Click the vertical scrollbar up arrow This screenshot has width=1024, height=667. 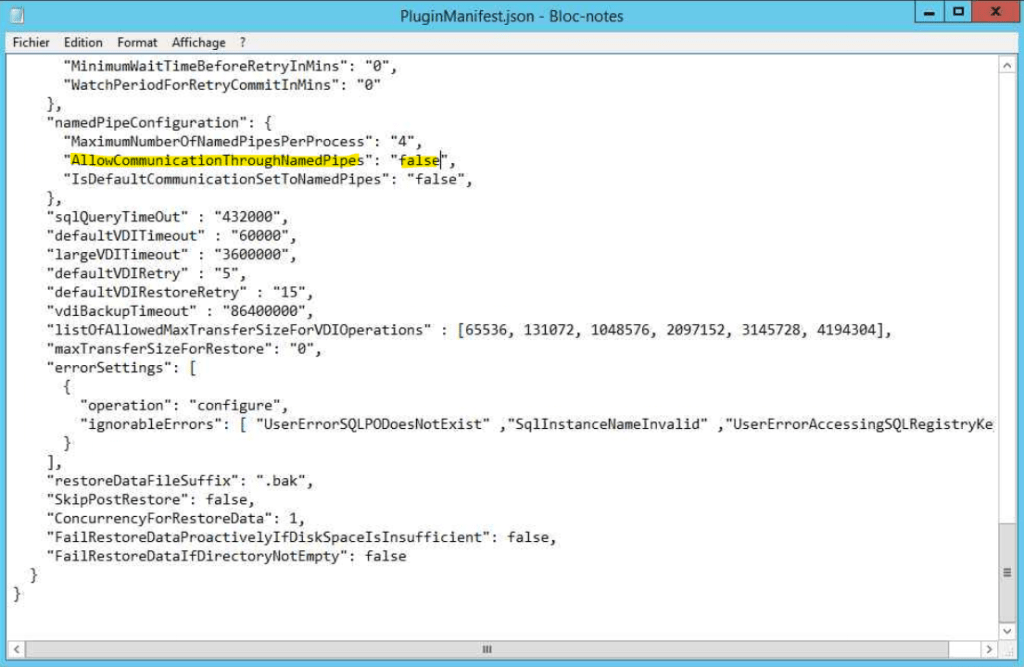coord(1007,64)
